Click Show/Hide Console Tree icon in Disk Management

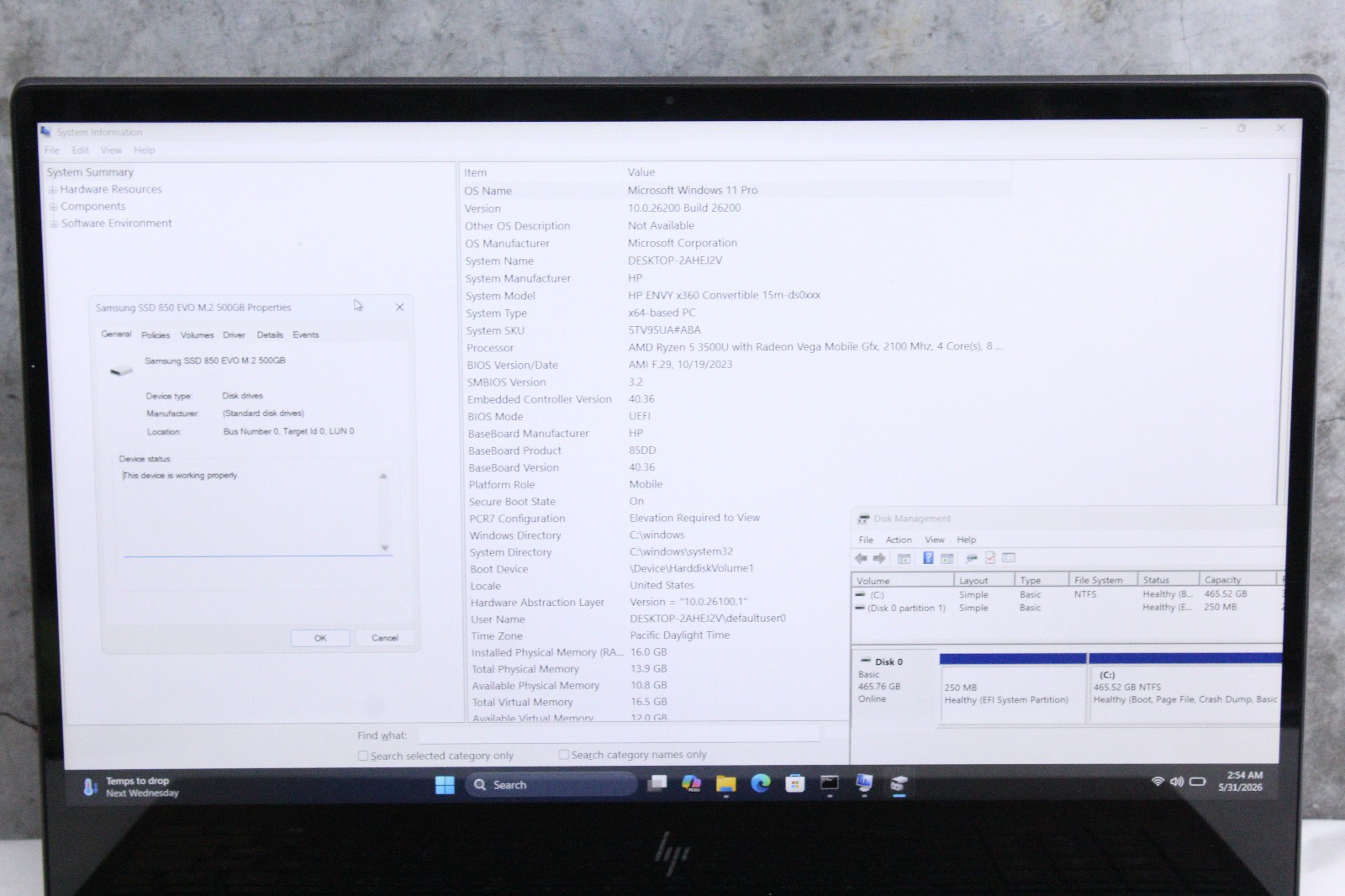click(x=905, y=558)
